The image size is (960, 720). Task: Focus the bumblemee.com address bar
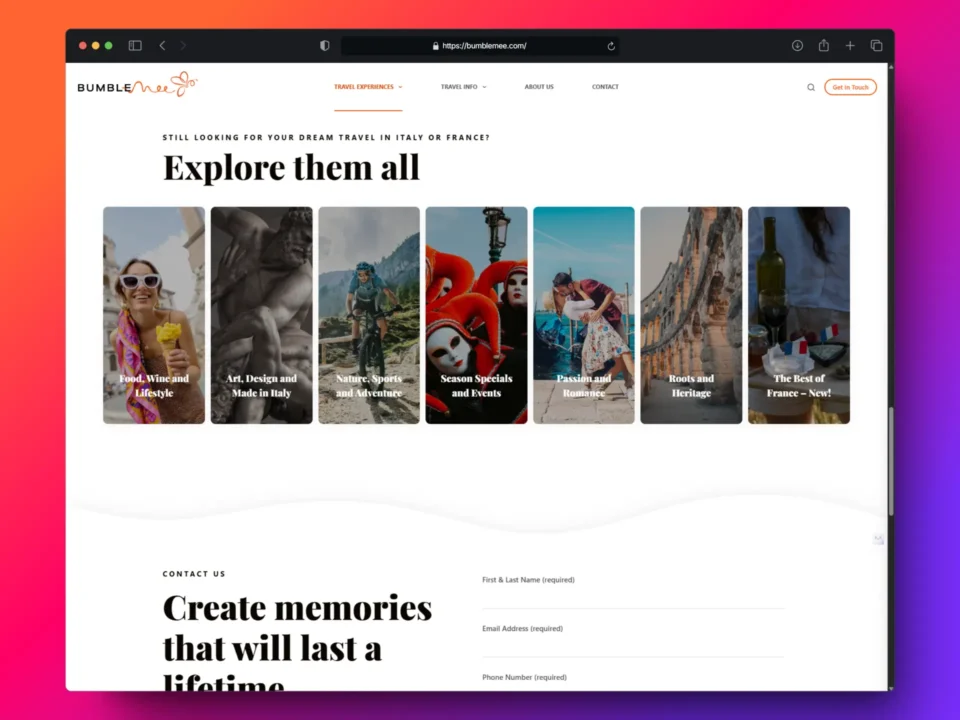(479, 46)
